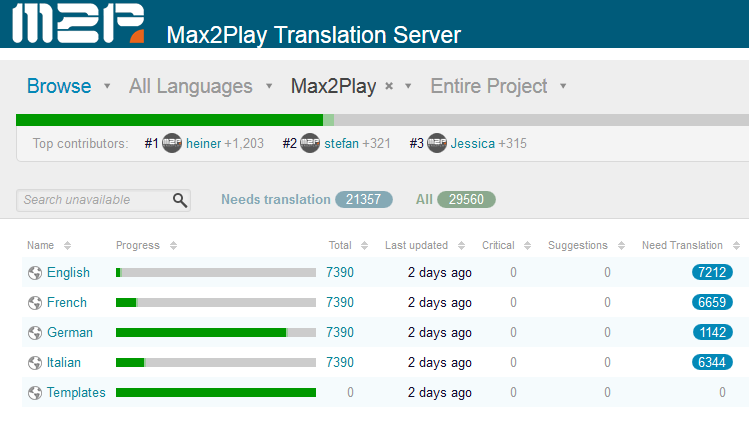The height and width of the screenshot is (423, 749).
Task: Click the All 29560 link
Action: (x=455, y=200)
